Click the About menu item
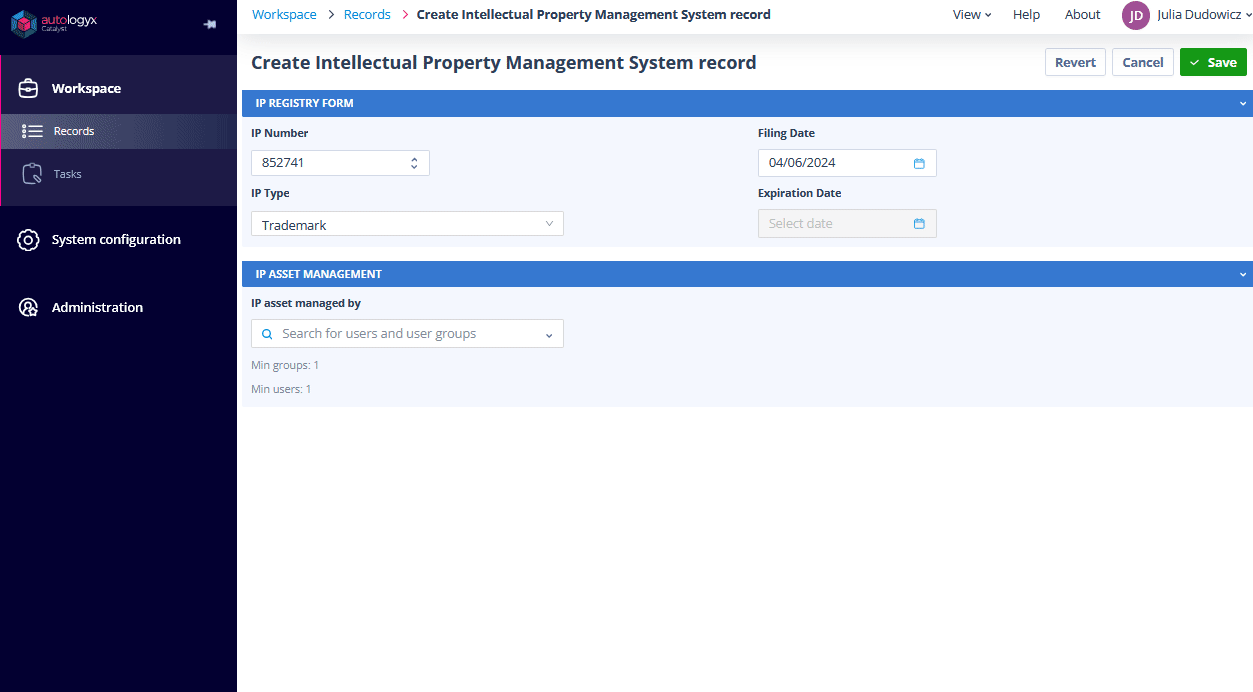 (x=1082, y=15)
